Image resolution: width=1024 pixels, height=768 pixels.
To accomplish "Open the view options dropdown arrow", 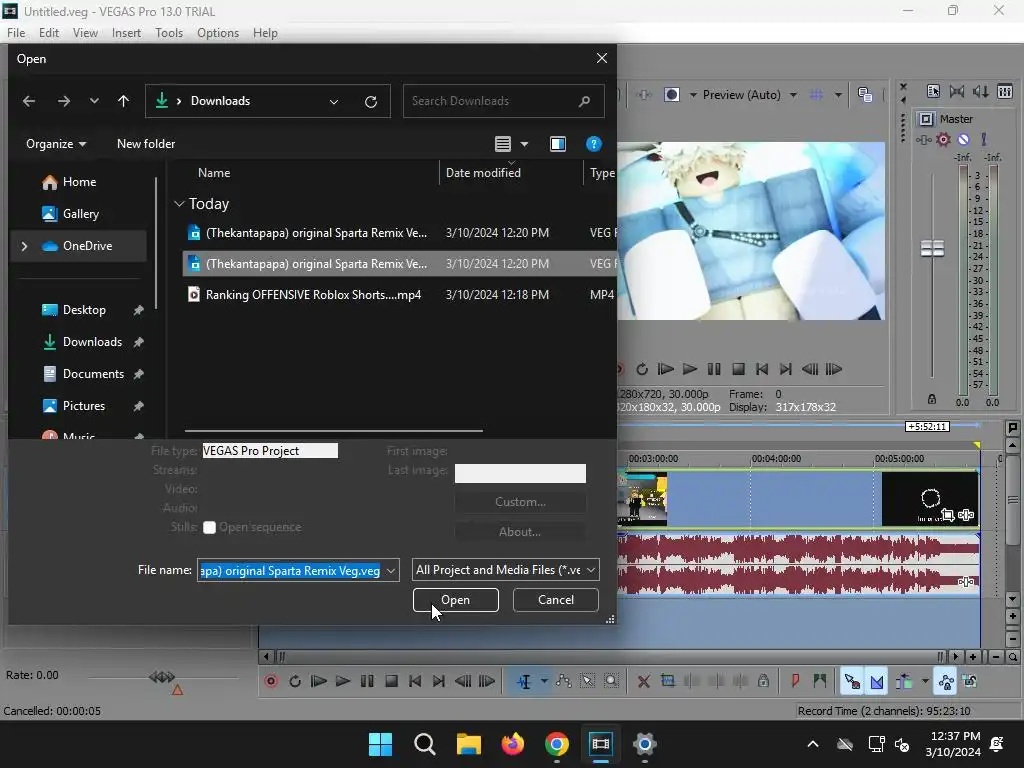I will pyautogui.click(x=524, y=144).
